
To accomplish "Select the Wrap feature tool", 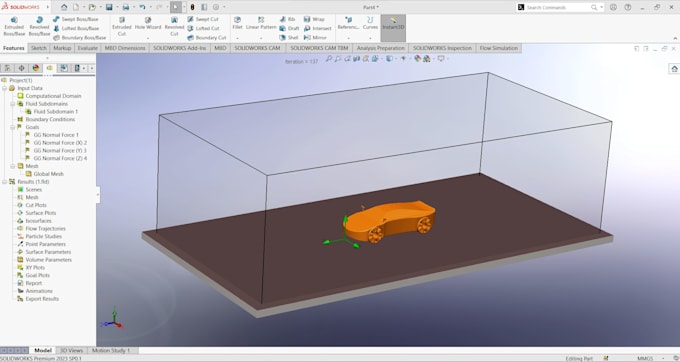I will point(314,19).
